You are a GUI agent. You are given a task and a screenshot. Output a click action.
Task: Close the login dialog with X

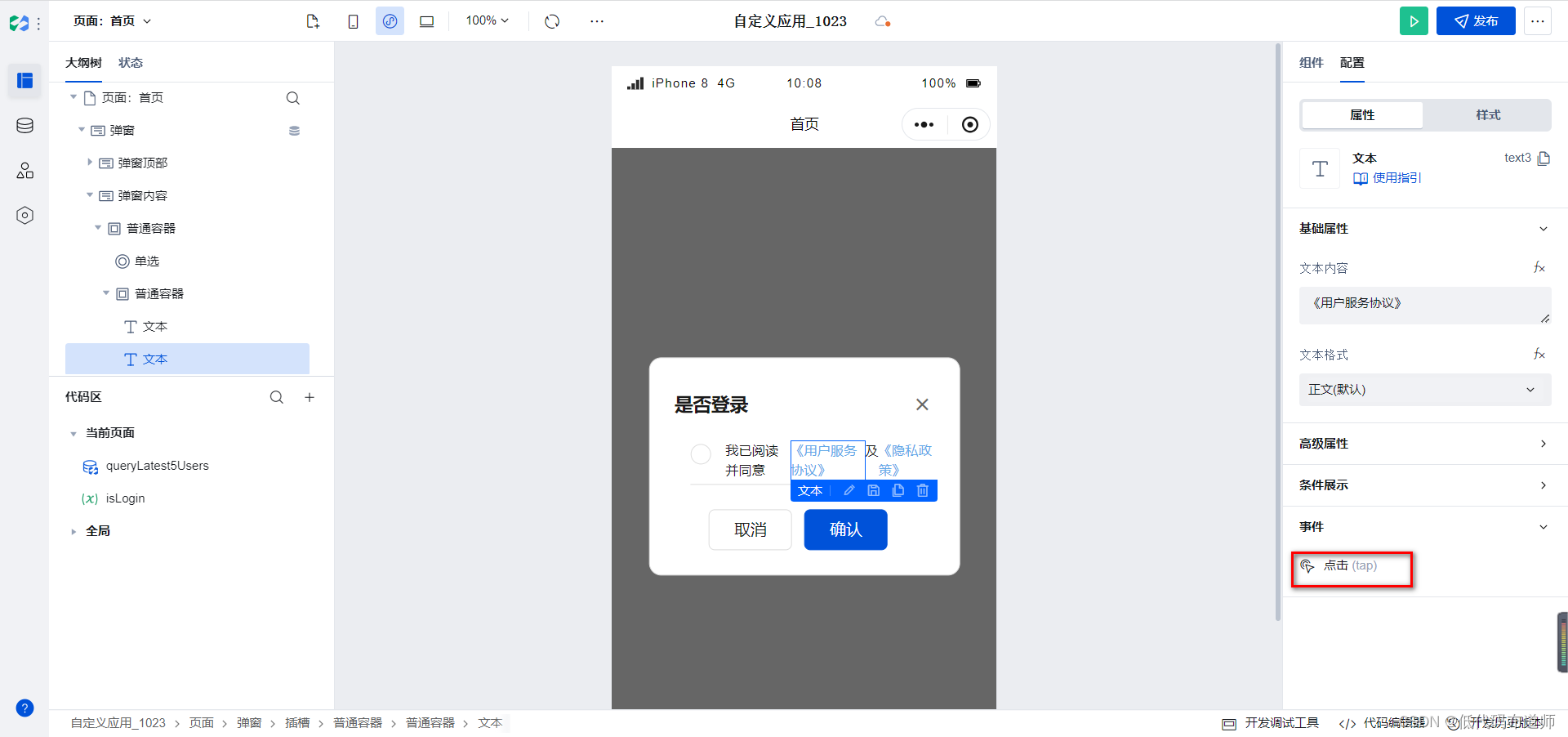tap(922, 404)
